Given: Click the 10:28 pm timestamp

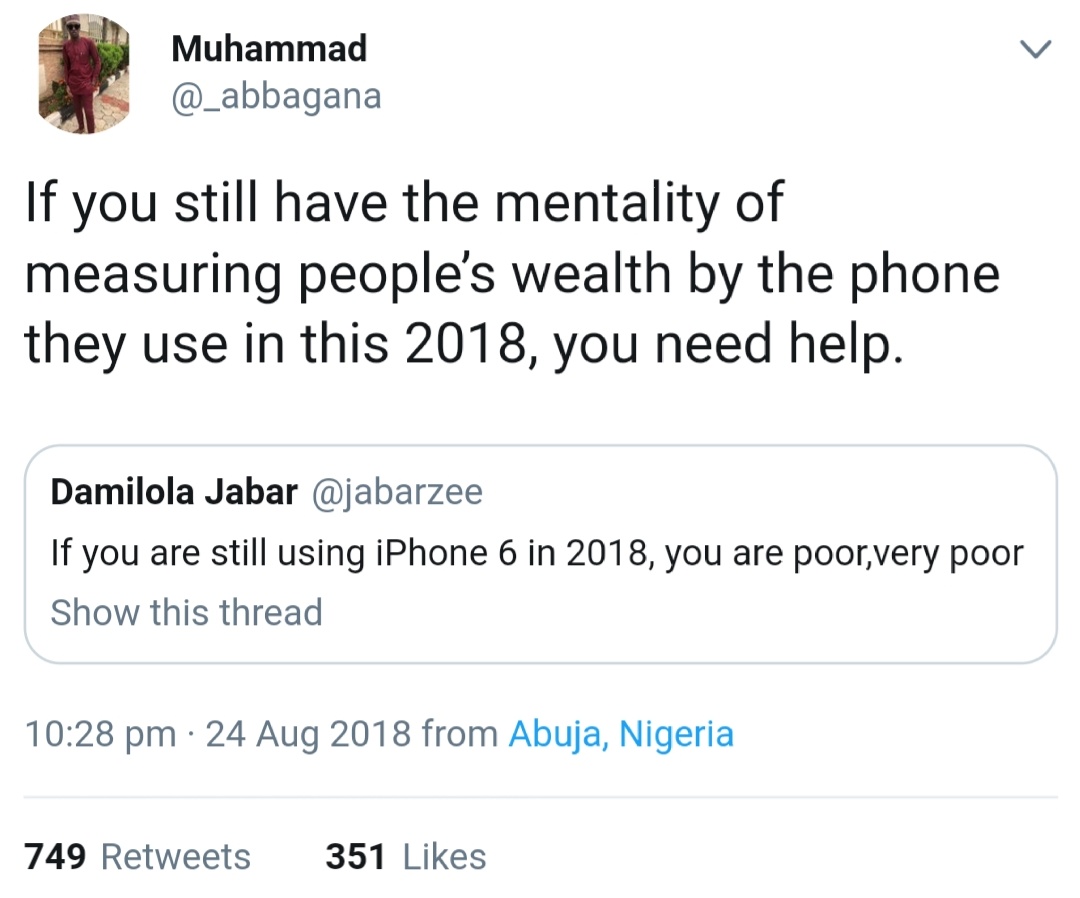Looking at the screenshot, I should 100,734.
